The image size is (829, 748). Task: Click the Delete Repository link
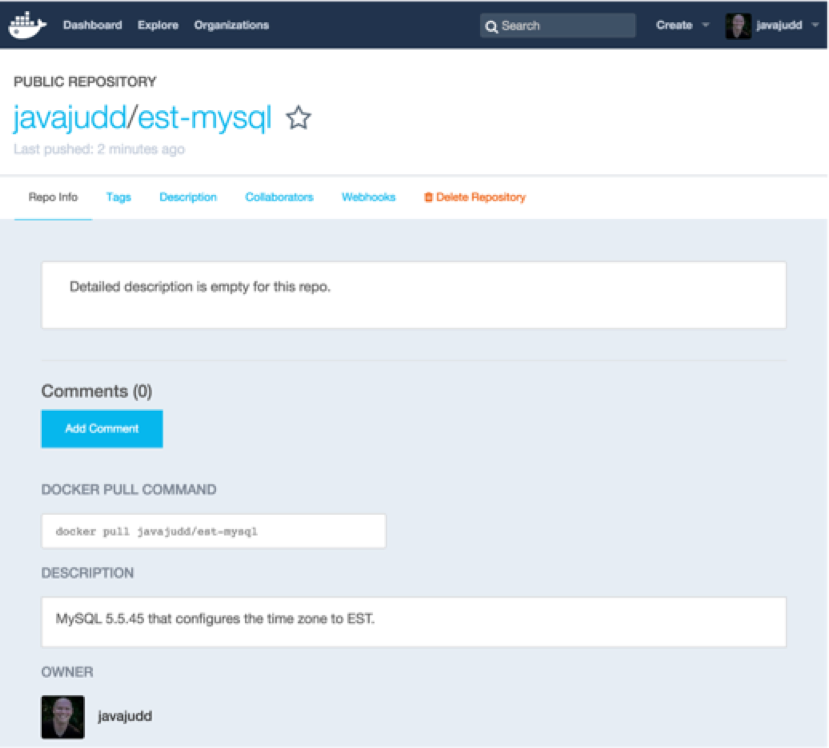(x=481, y=197)
